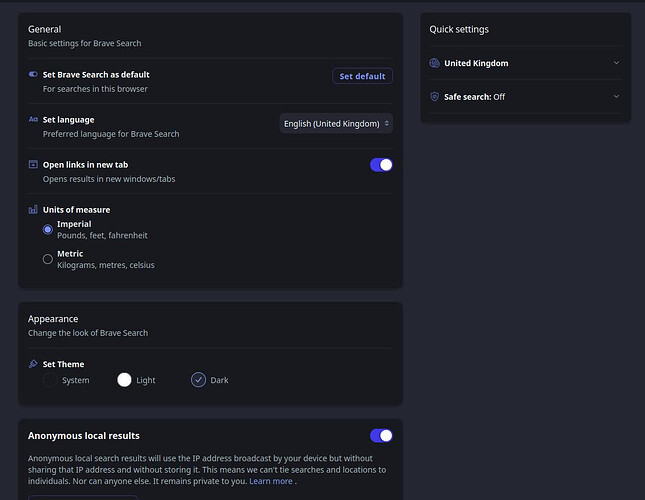Click the Set language label
This screenshot has height=500, width=645.
pyautogui.click(x=68, y=120)
